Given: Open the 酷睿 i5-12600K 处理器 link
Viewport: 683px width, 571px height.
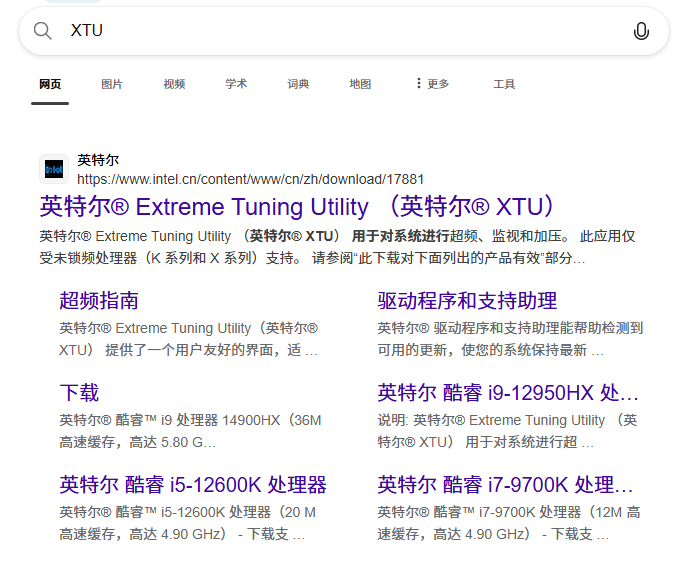Looking at the screenshot, I should coord(193,485).
